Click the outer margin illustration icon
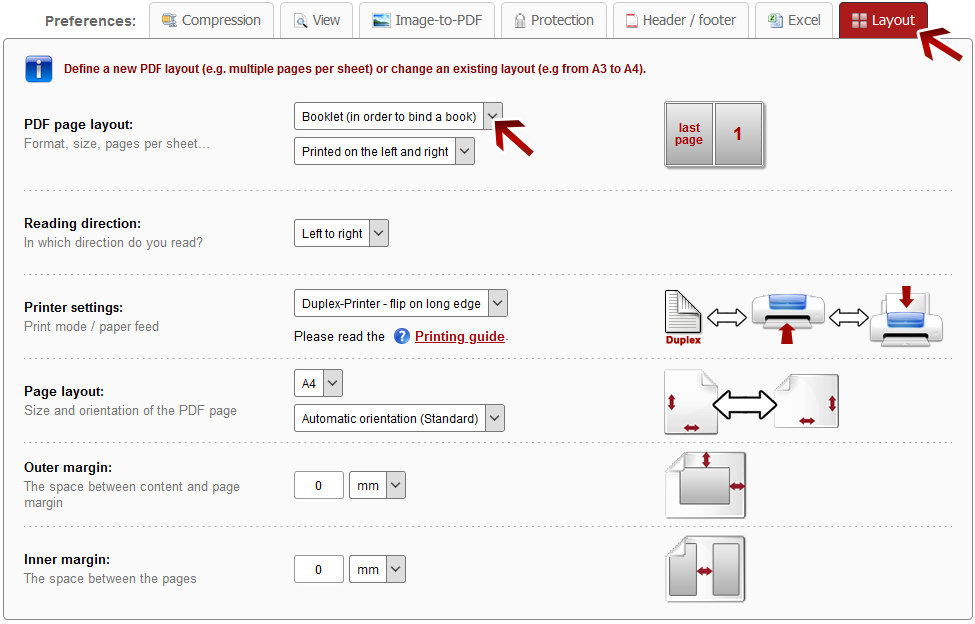This screenshot has width=975, height=624. pos(705,485)
